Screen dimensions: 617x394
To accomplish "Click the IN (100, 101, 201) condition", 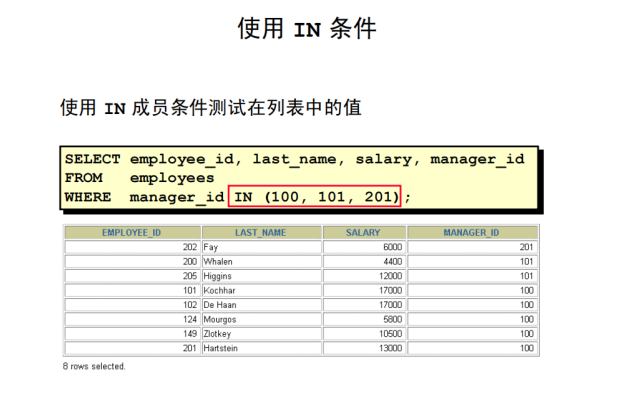I will 314,196.
